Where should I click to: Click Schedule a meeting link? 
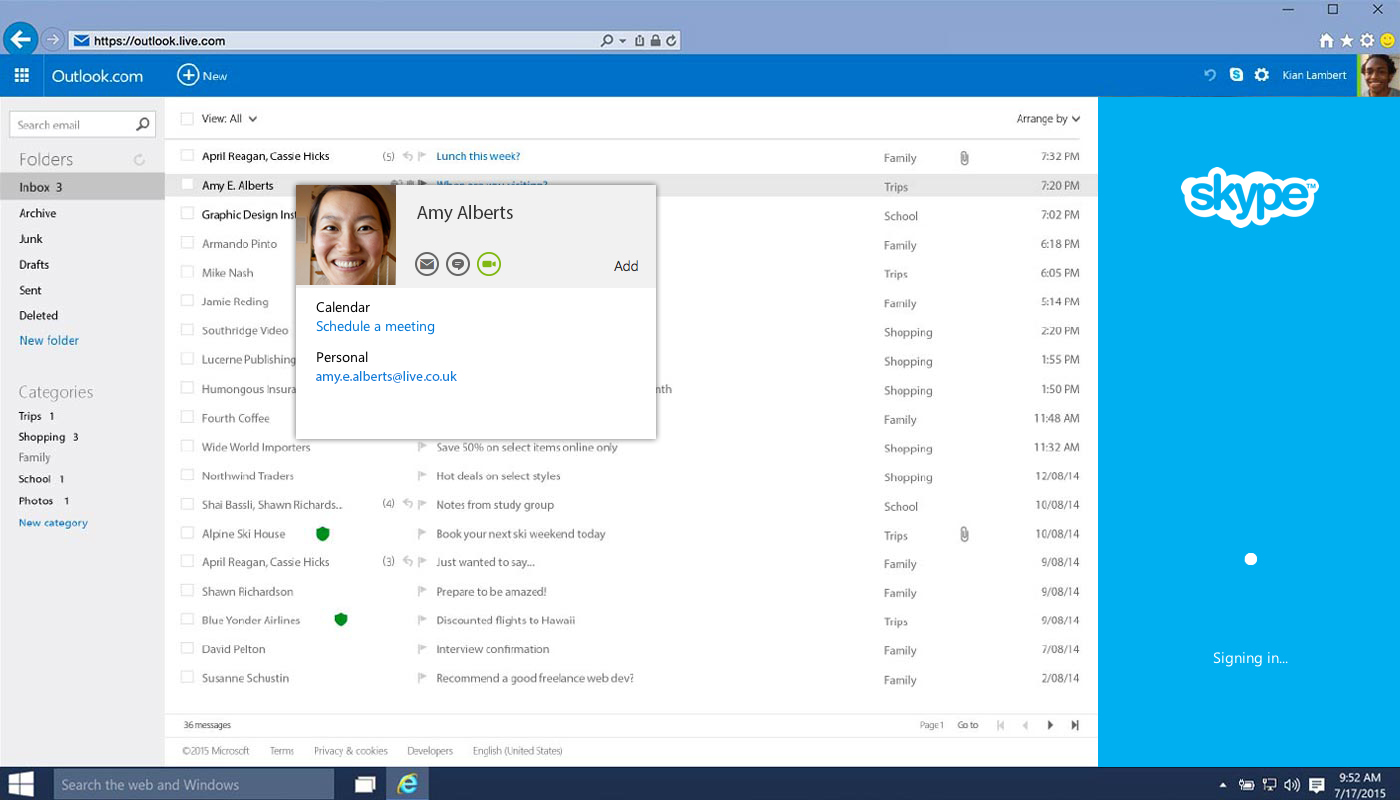coord(375,327)
